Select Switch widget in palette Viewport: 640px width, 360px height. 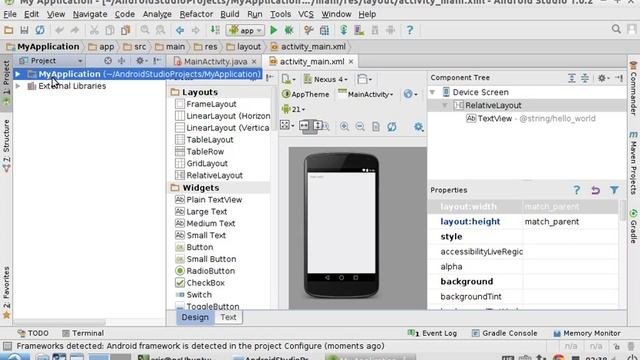tap(199, 295)
